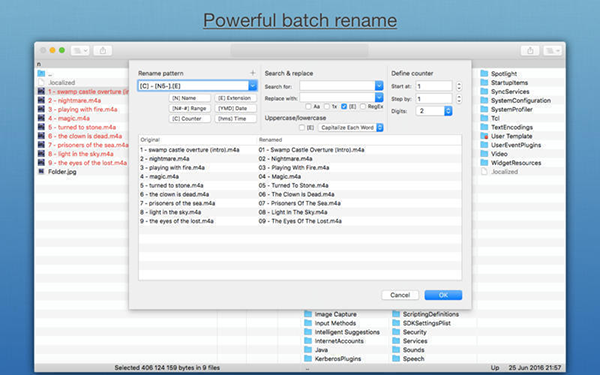
Task: Click file icon of '8 - light in the sky.m4a'
Action: click(x=41, y=153)
